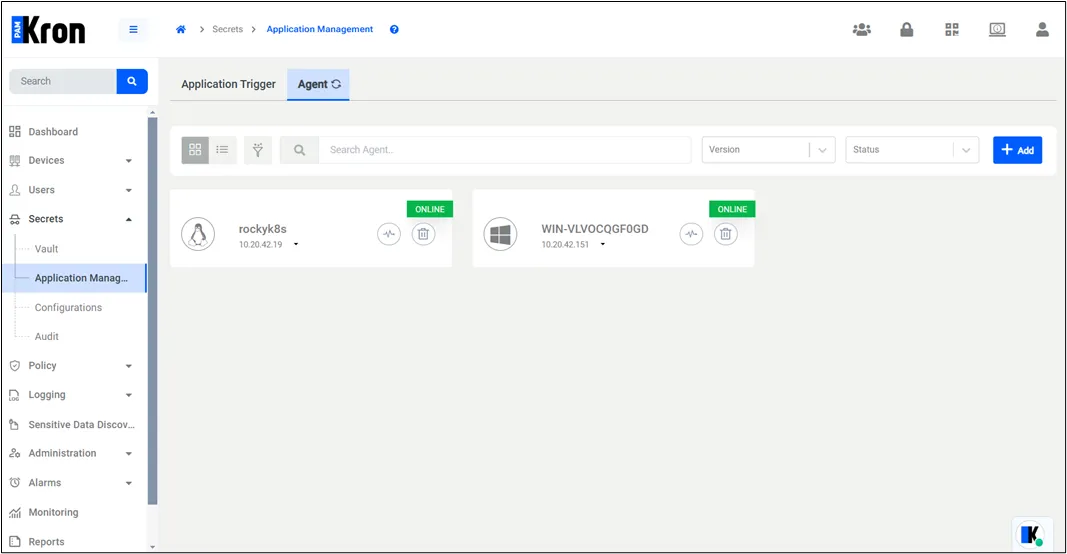Click the Windows logo icon for WIN-VLVOCQGF0GD

500,234
